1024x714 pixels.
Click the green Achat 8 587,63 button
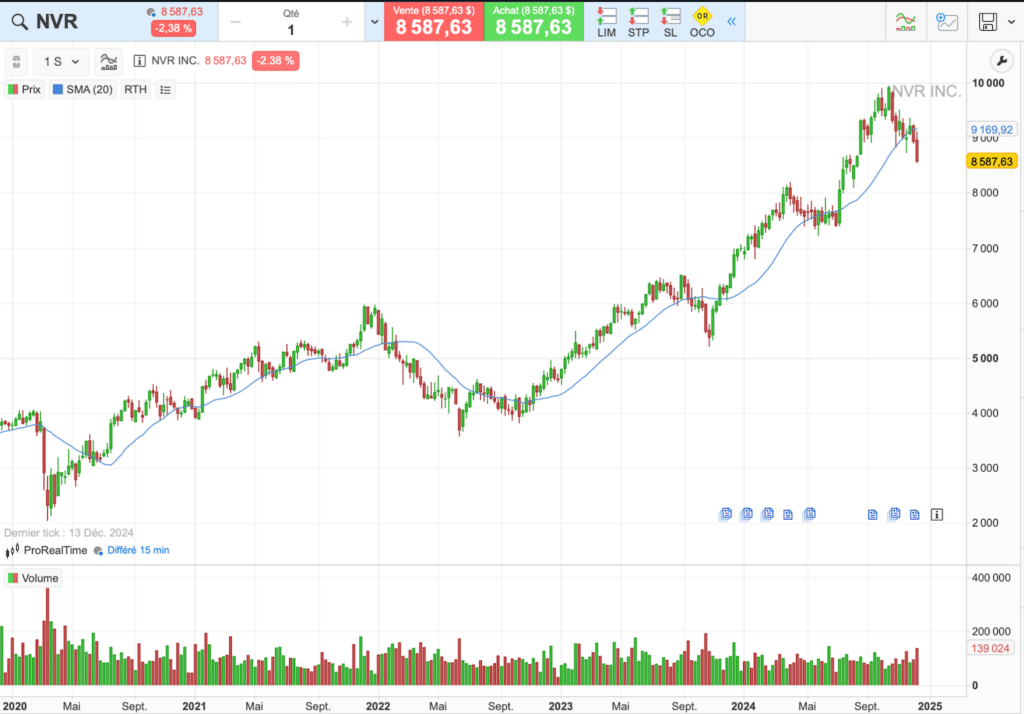534,22
